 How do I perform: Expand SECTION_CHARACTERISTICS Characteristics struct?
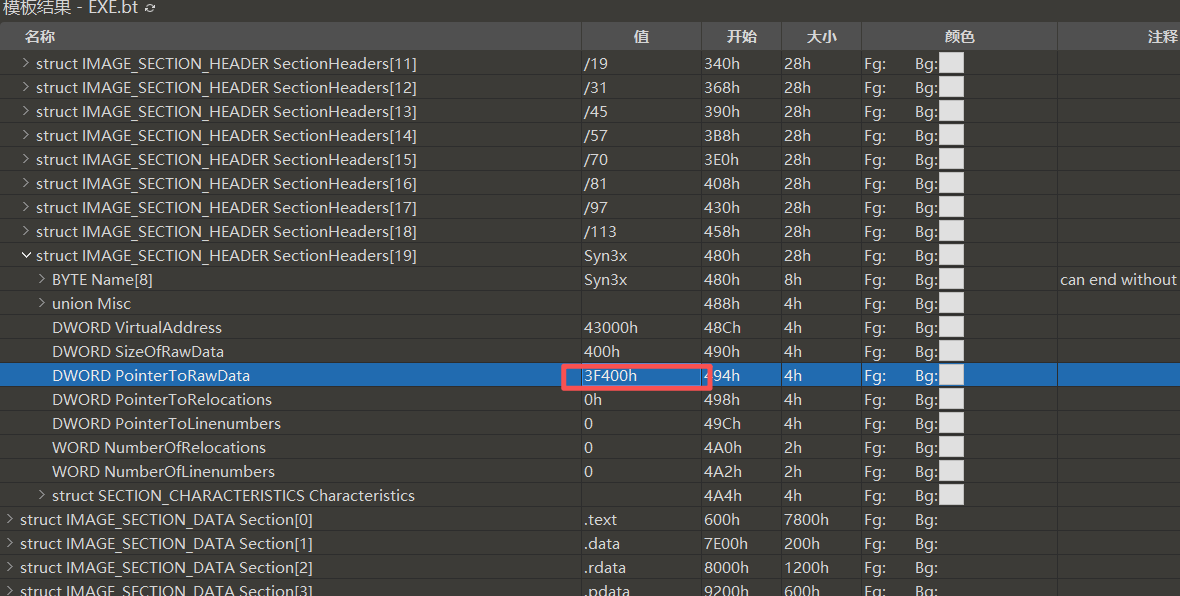(42, 495)
